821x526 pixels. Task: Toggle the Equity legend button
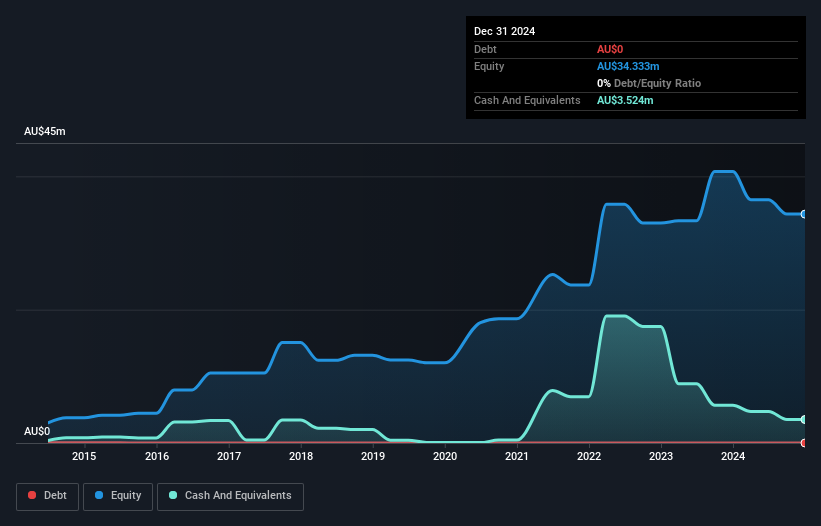118,496
